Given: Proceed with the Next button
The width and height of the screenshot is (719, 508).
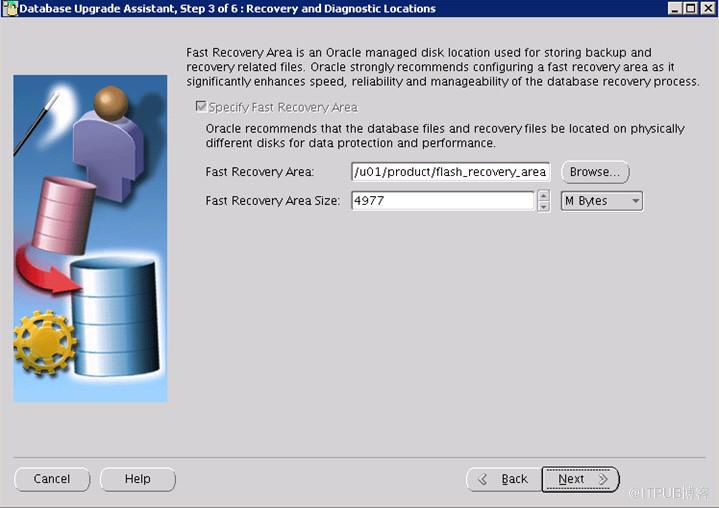Looking at the screenshot, I should 581,479.
